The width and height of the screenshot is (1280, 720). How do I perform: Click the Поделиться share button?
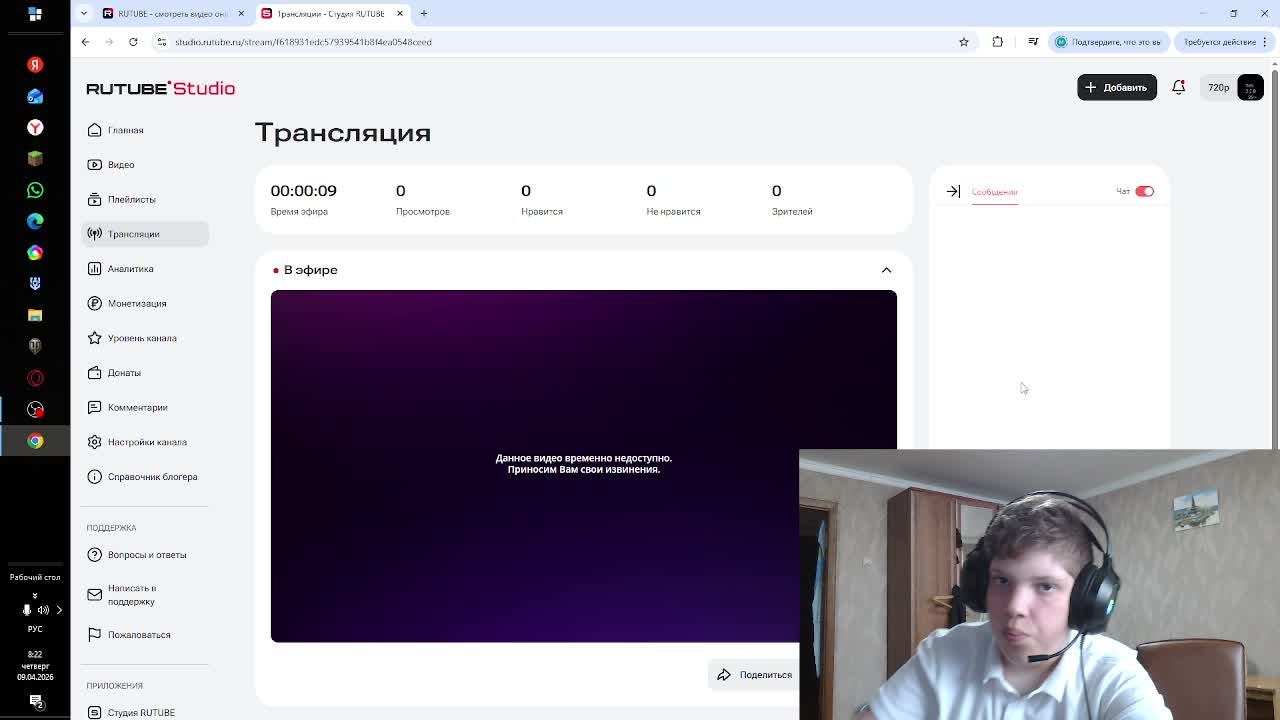point(754,675)
